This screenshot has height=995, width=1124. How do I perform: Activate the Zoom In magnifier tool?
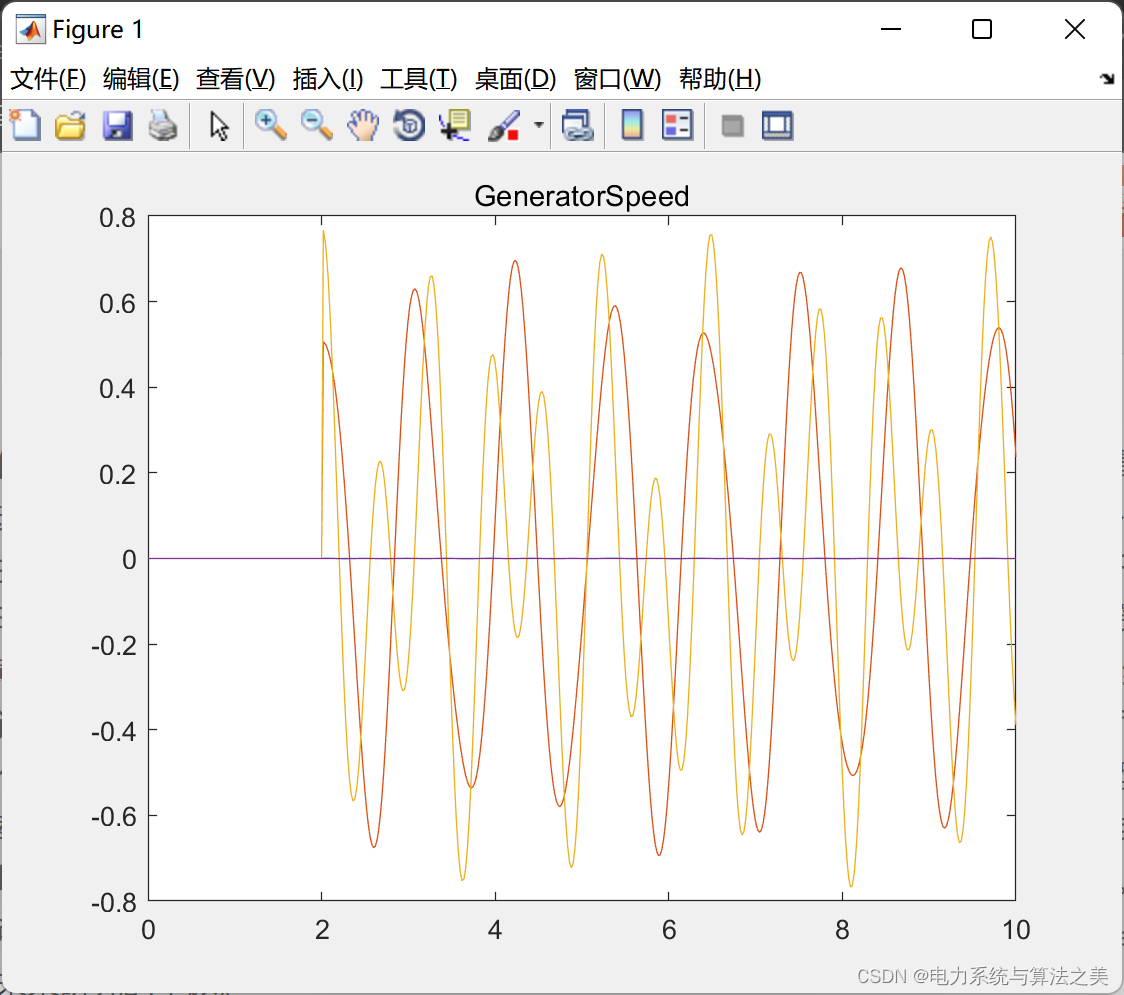pos(271,125)
